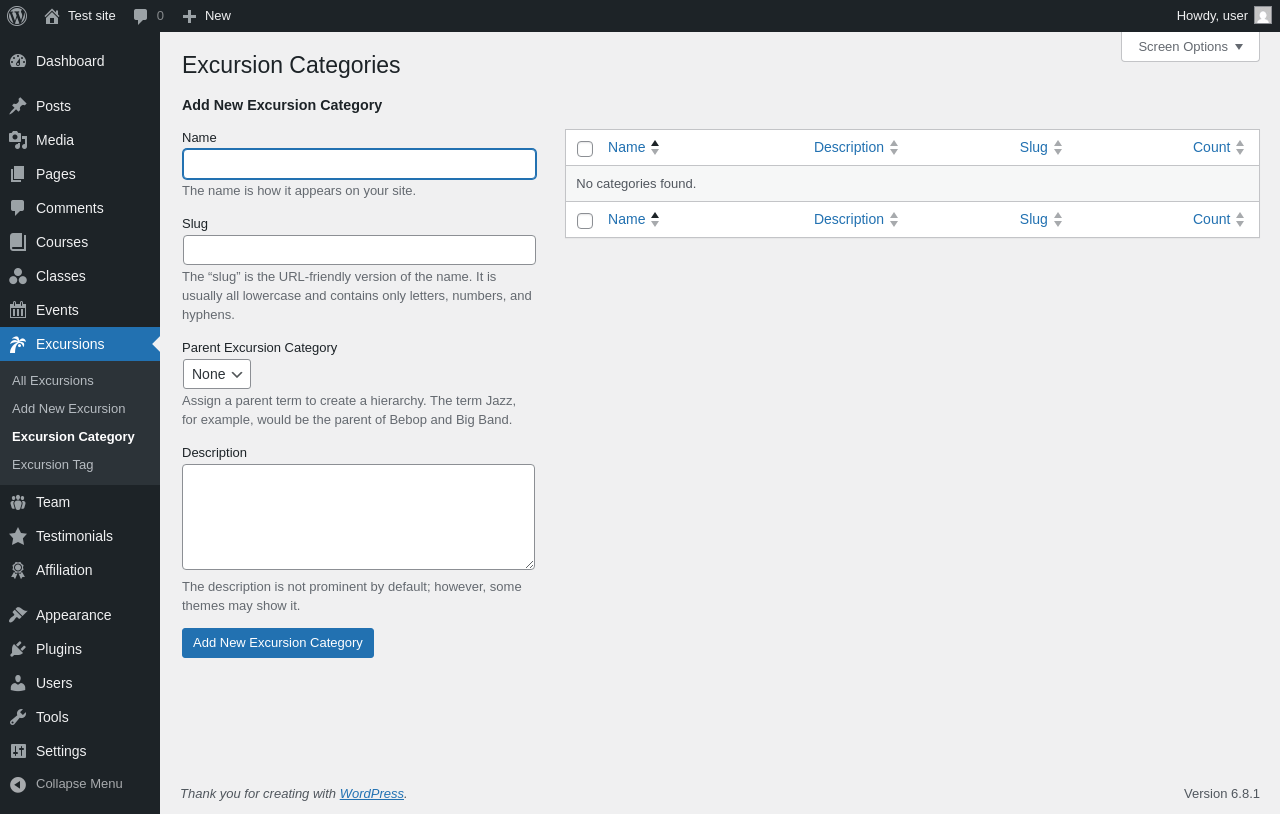Expand the Screen Options panel
The width and height of the screenshot is (1280, 814).
tap(1190, 46)
